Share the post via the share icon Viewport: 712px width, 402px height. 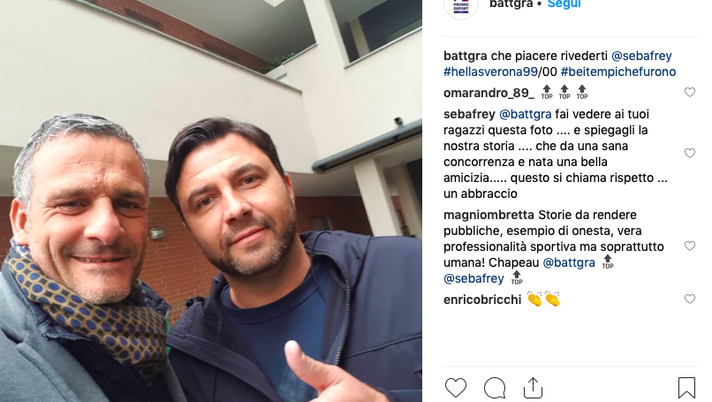[533, 387]
